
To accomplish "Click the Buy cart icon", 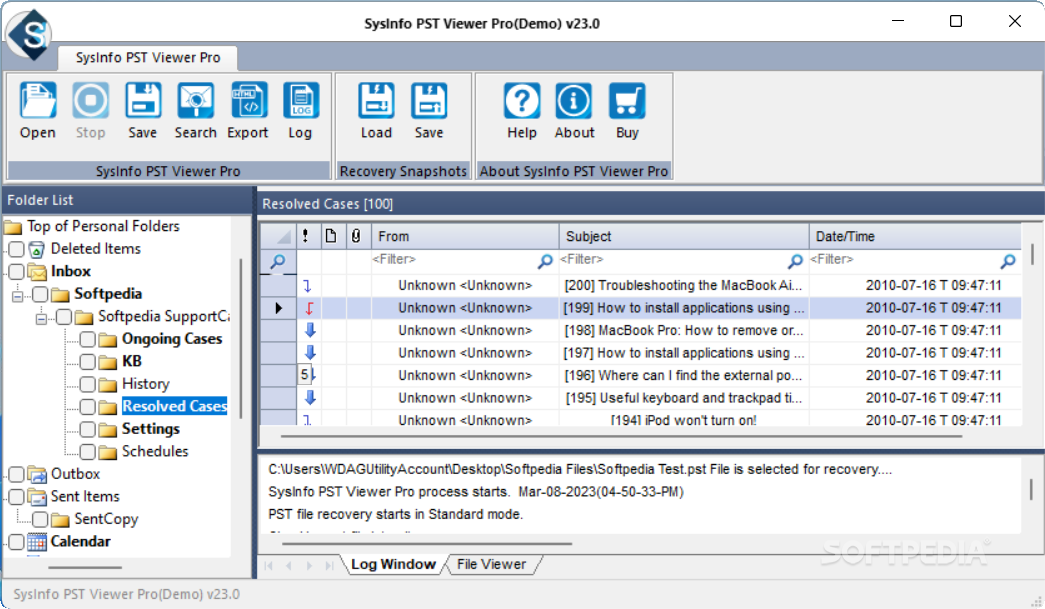I will click(x=627, y=101).
